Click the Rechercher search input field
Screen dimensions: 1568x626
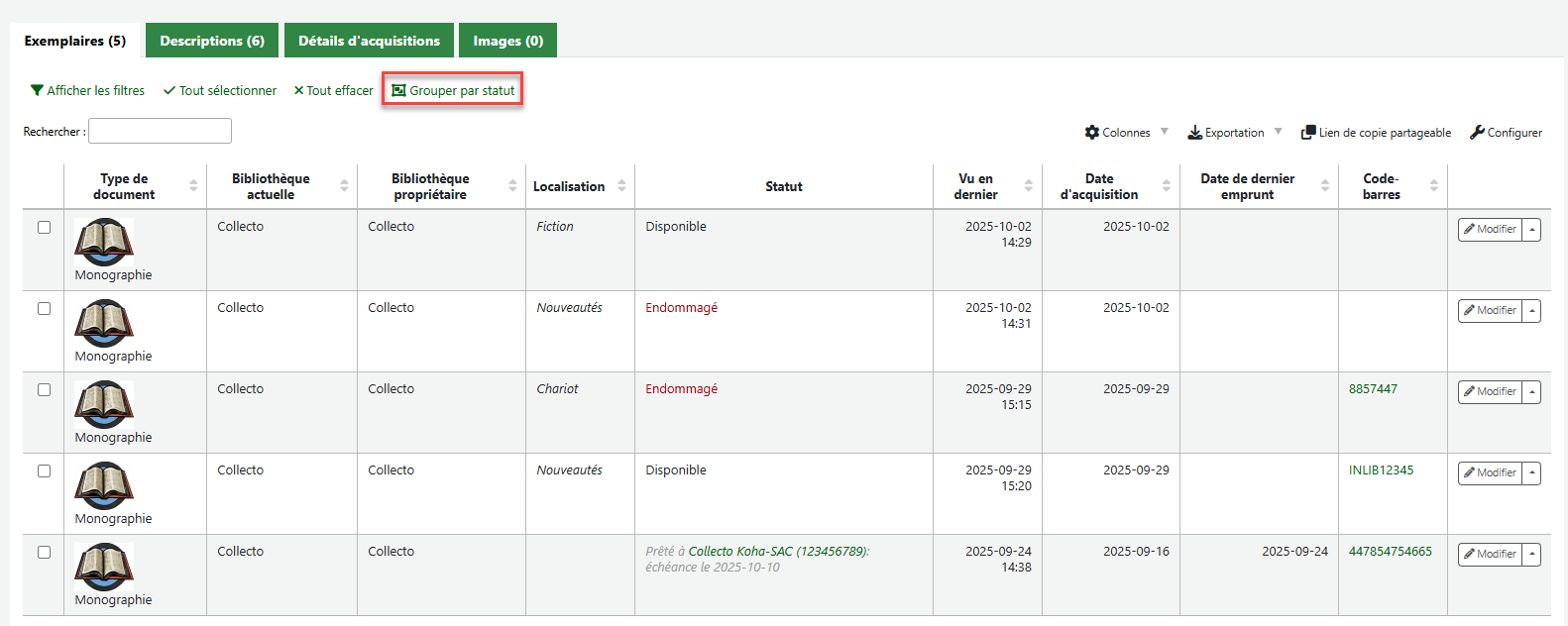pyautogui.click(x=160, y=131)
